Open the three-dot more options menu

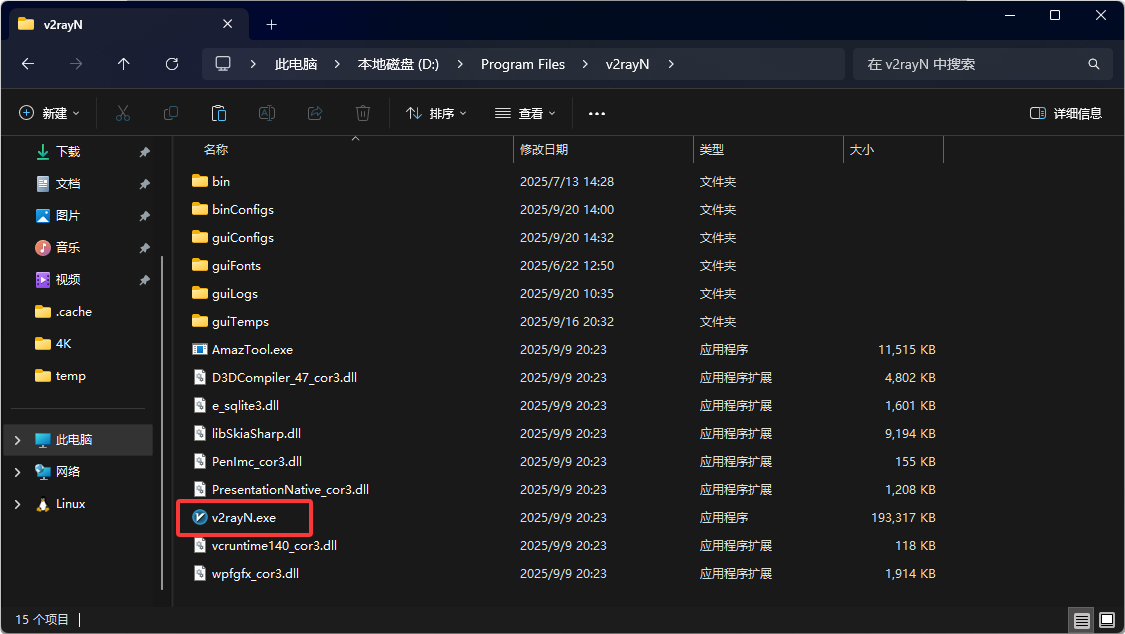pos(597,114)
